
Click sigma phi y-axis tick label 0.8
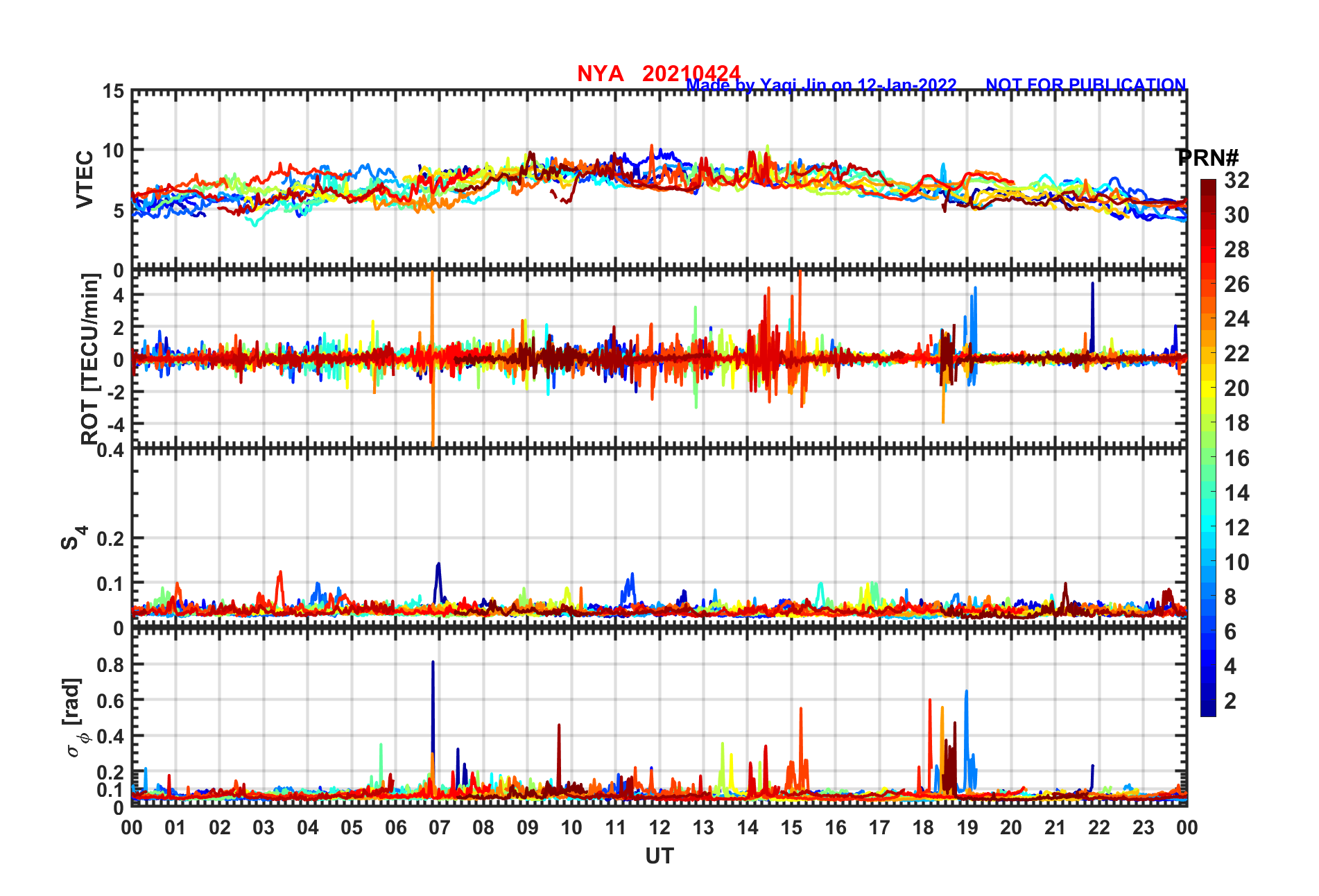pos(110,664)
